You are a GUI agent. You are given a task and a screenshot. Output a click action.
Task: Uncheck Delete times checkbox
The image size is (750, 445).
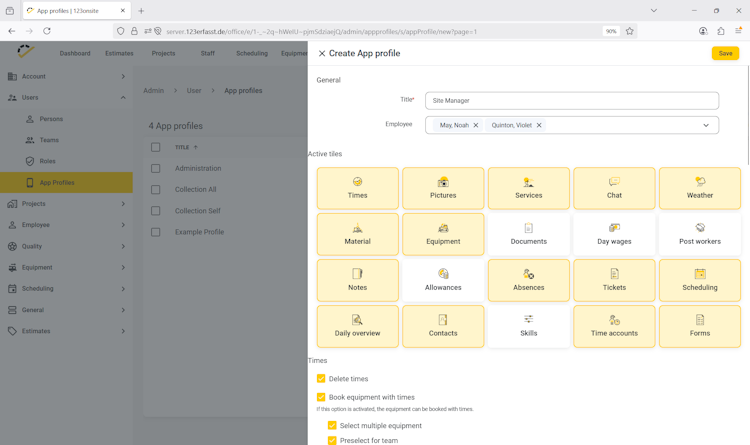[x=321, y=378]
